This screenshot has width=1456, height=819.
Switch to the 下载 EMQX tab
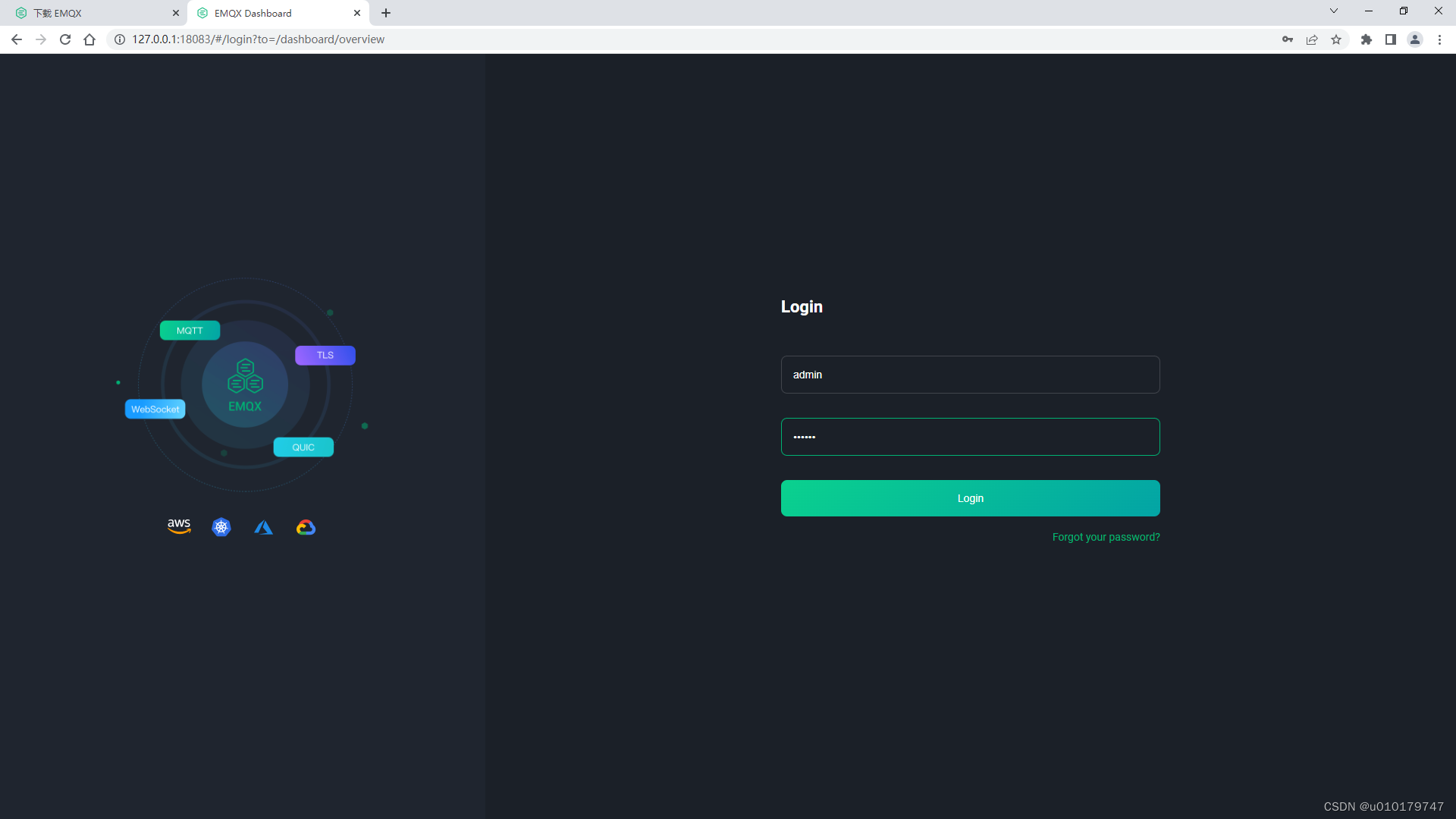tap(91, 13)
